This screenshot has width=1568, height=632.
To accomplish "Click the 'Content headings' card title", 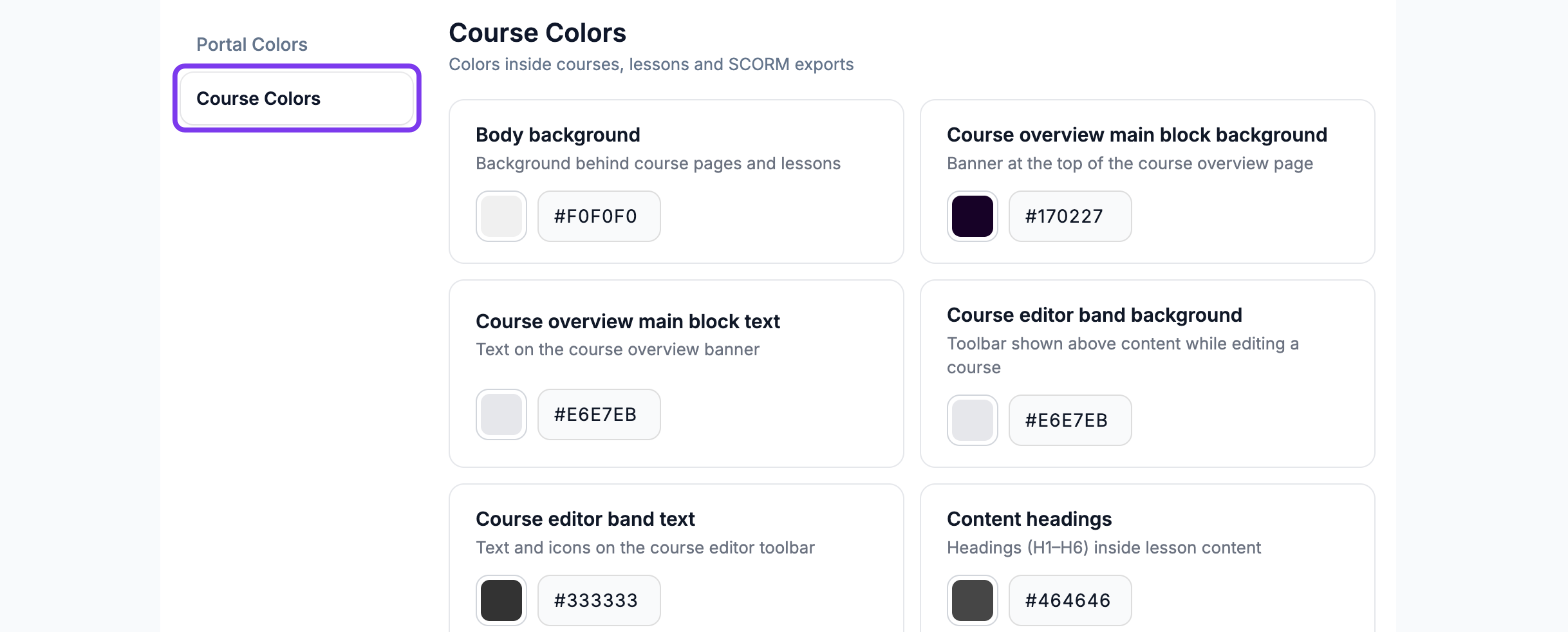I will click(x=1029, y=519).
